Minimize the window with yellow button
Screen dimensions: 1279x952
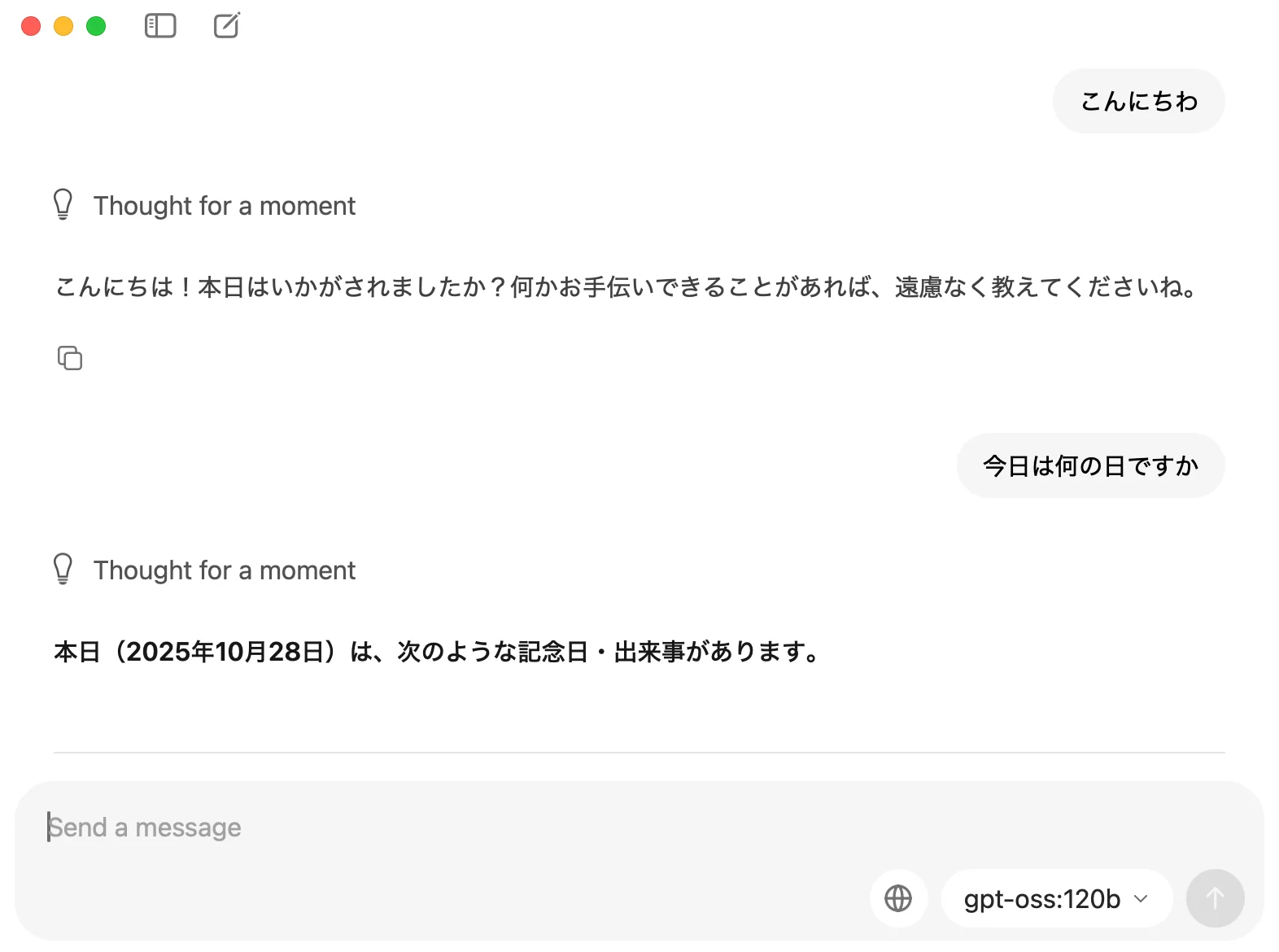(x=63, y=26)
